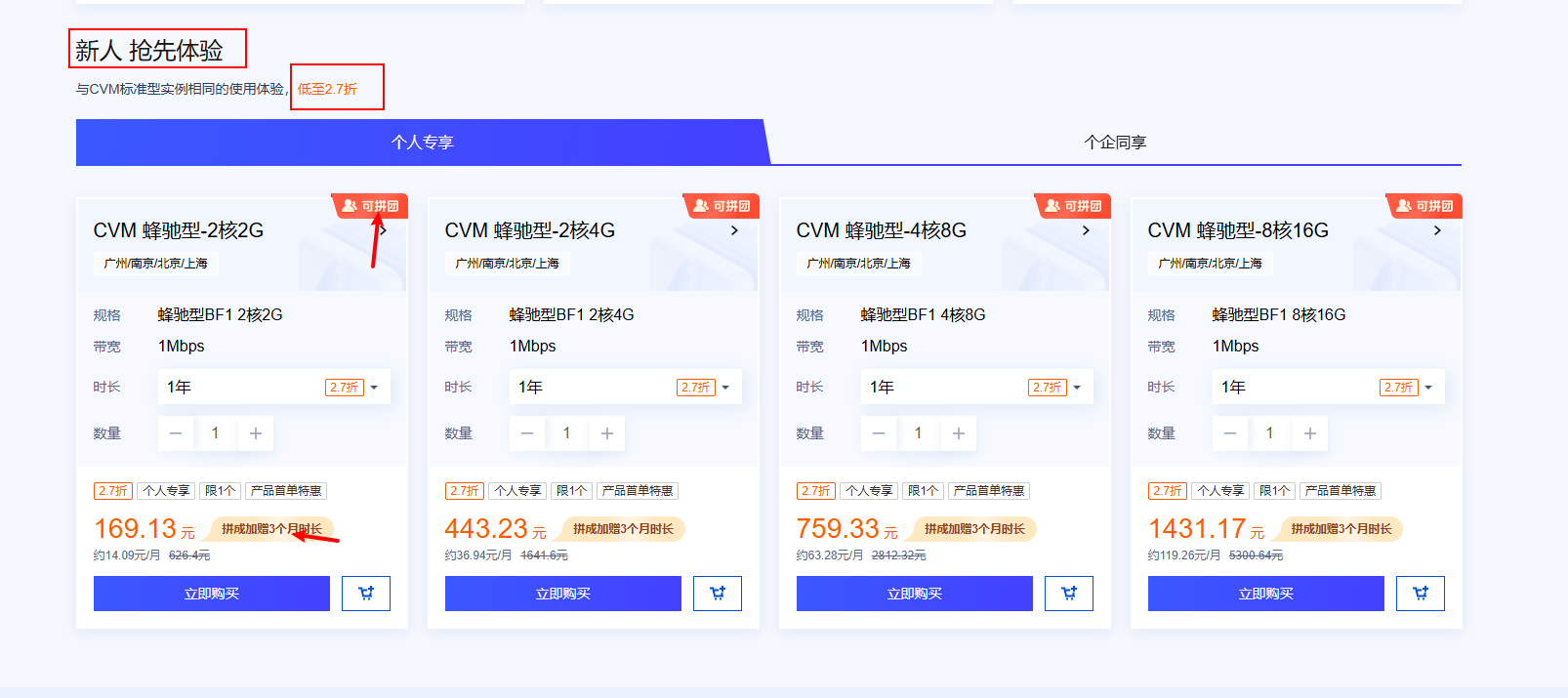Expand details chevron on CVM 蜂驰型-4核8G
The width and height of the screenshot is (1568, 698).
pyautogui.click(x=1086, y=230)
